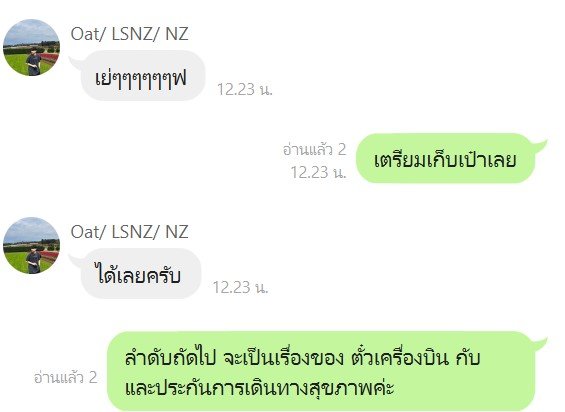The image size is (565, 412).
Task: Select sender name above ได้เลยครับ message
Action: click(x=129, y=232)
